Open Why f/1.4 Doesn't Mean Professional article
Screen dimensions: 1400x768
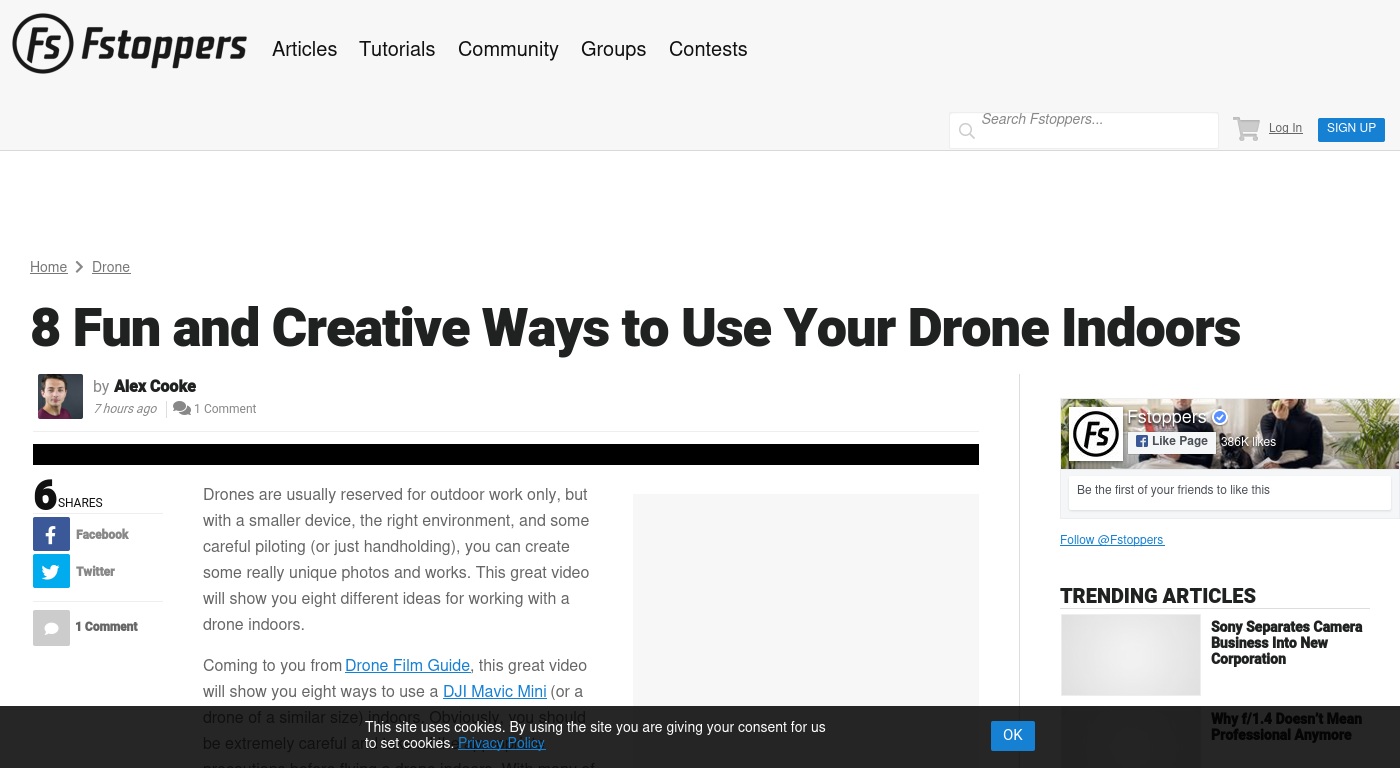point(1286,727)
